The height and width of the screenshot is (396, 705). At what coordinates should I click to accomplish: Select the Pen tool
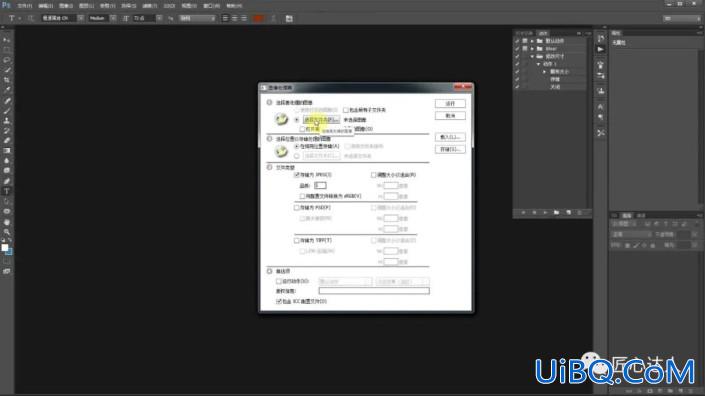pos(7,181)
